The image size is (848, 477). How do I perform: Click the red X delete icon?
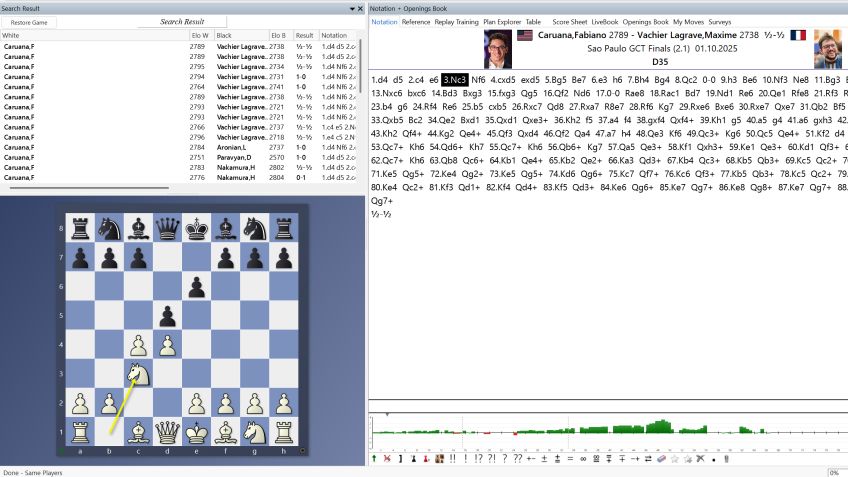(387, 458)
